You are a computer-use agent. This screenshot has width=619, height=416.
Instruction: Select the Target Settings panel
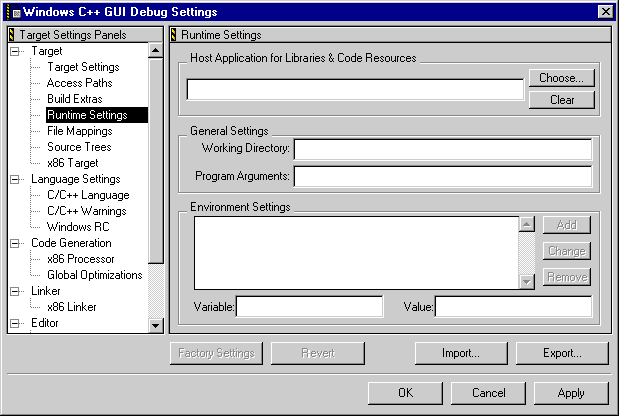tap(83, 67)
